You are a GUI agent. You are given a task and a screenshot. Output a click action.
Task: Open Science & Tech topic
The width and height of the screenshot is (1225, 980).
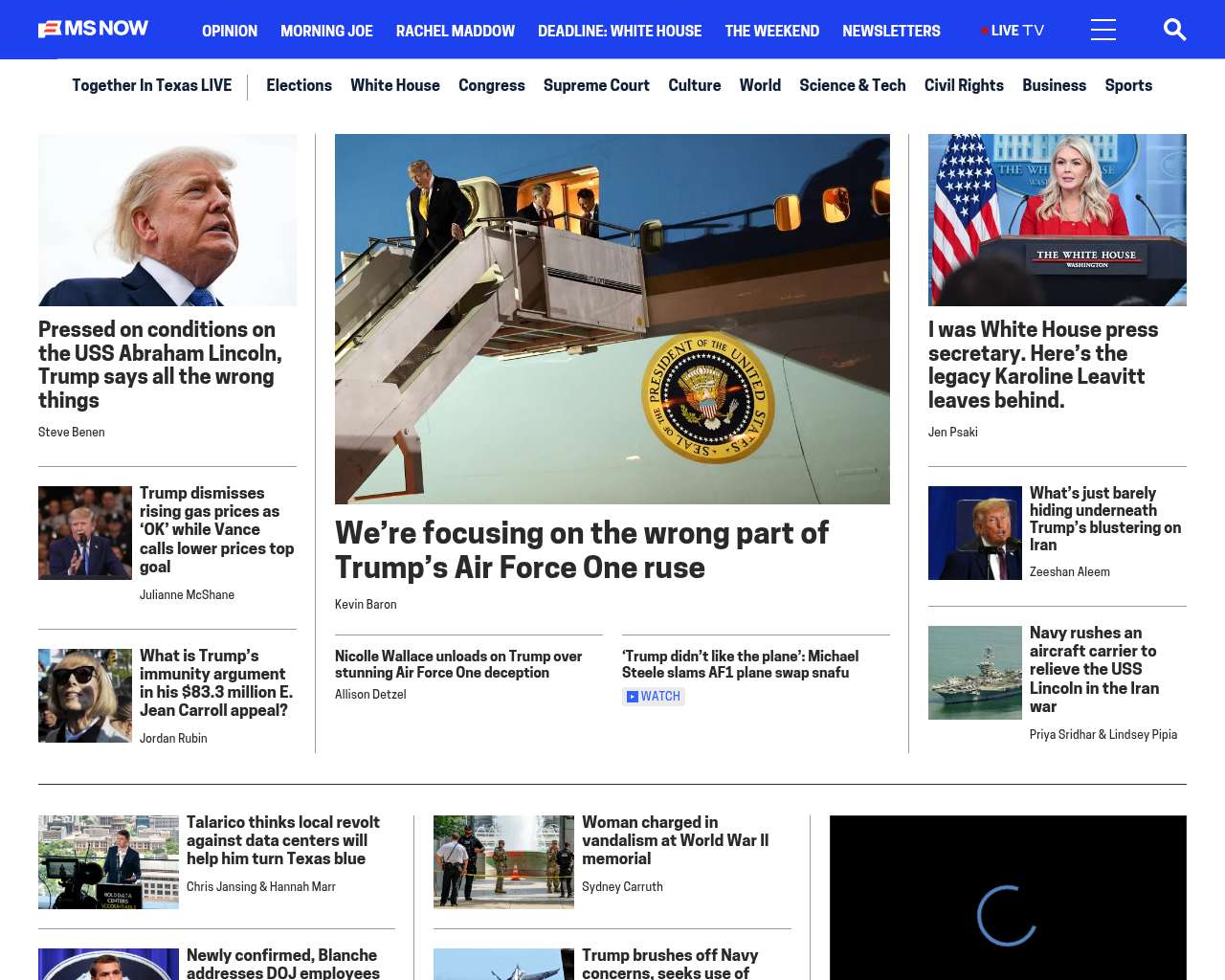click(853, 85)
